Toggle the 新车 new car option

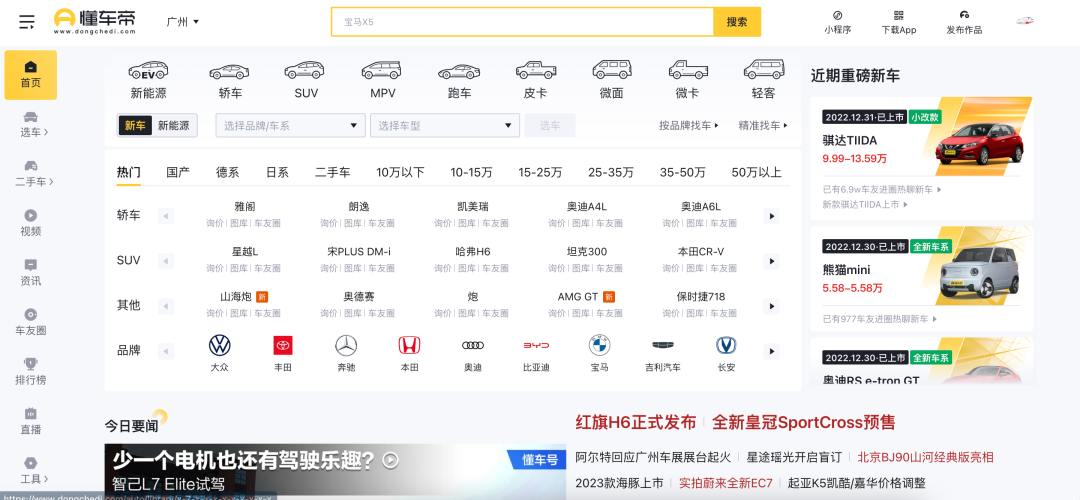coord(135,126)
